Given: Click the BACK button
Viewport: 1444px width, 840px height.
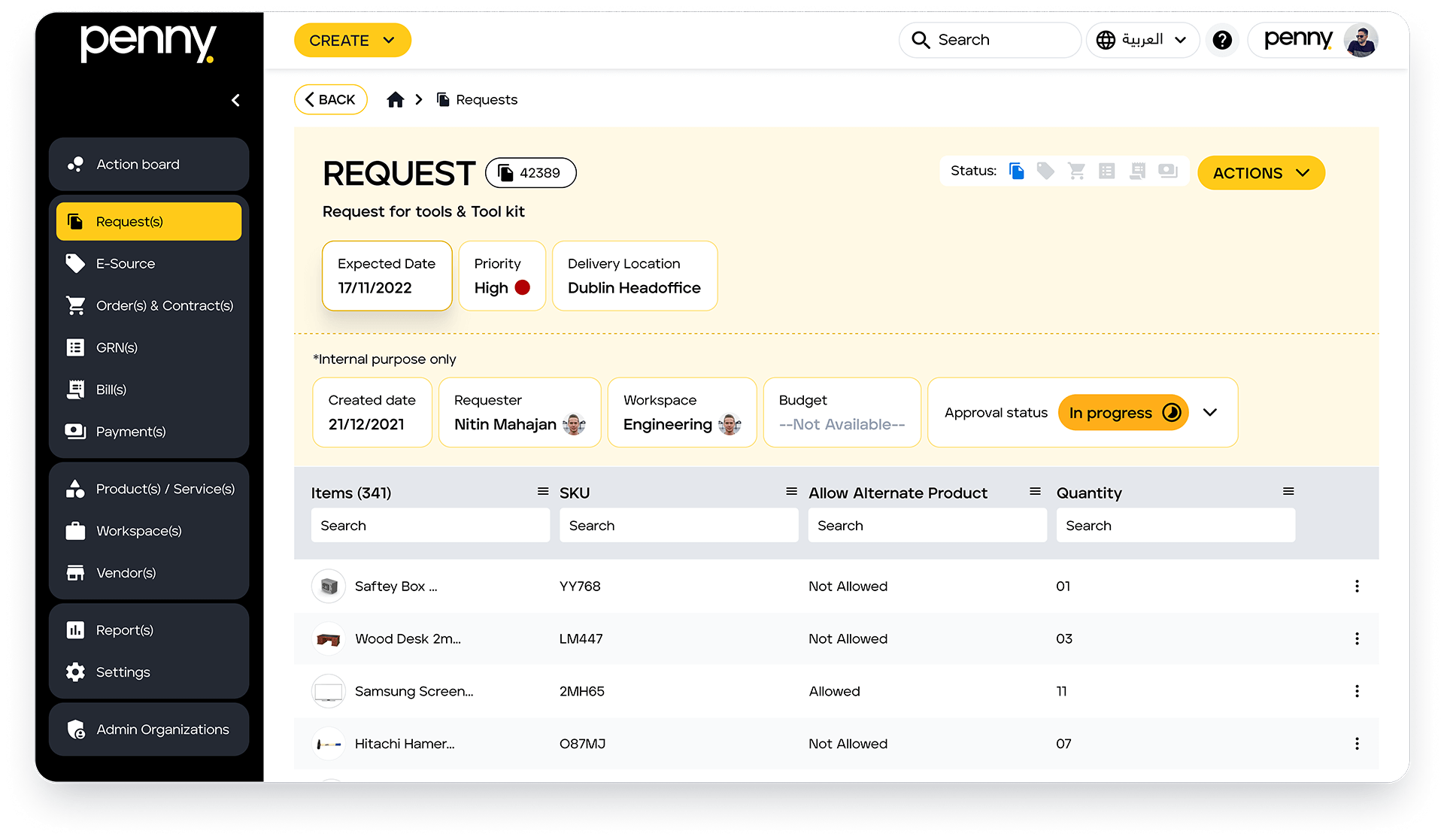Looking at the screenshot, I should (330, 99).
